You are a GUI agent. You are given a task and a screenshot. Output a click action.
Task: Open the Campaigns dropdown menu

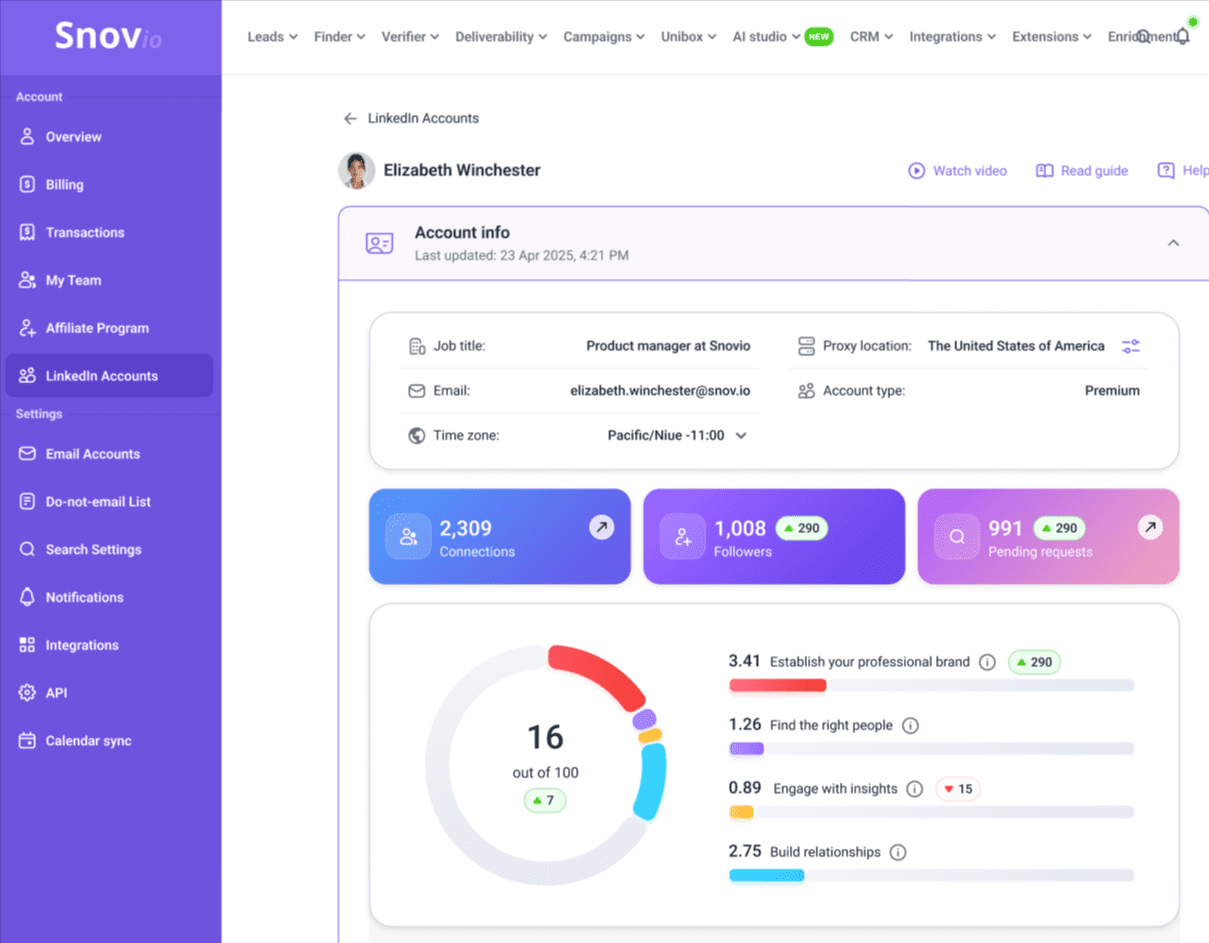click(603, 37)
